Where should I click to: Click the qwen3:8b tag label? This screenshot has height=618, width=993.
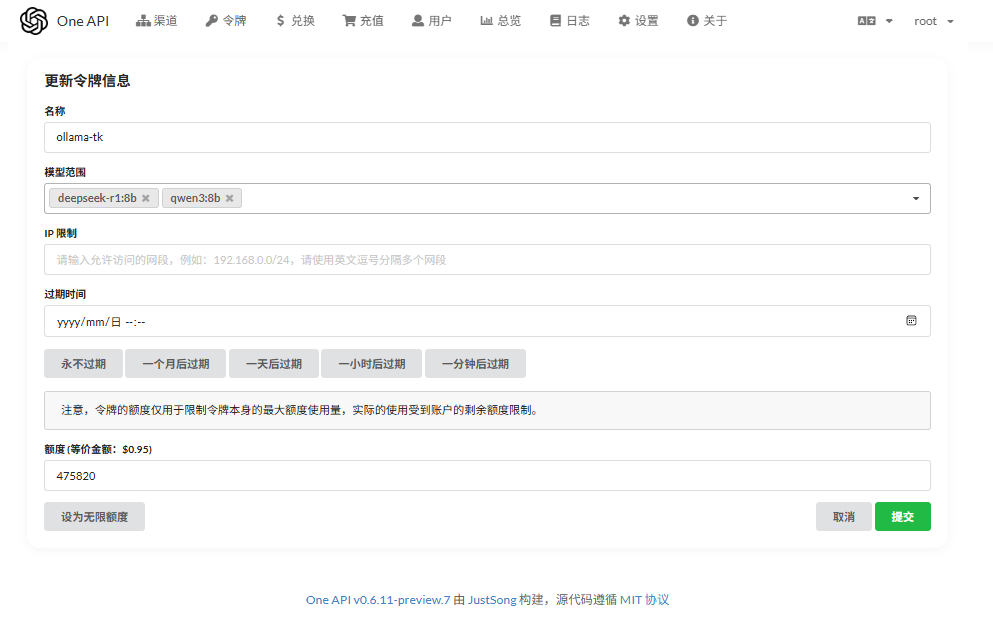coord(195,198)
